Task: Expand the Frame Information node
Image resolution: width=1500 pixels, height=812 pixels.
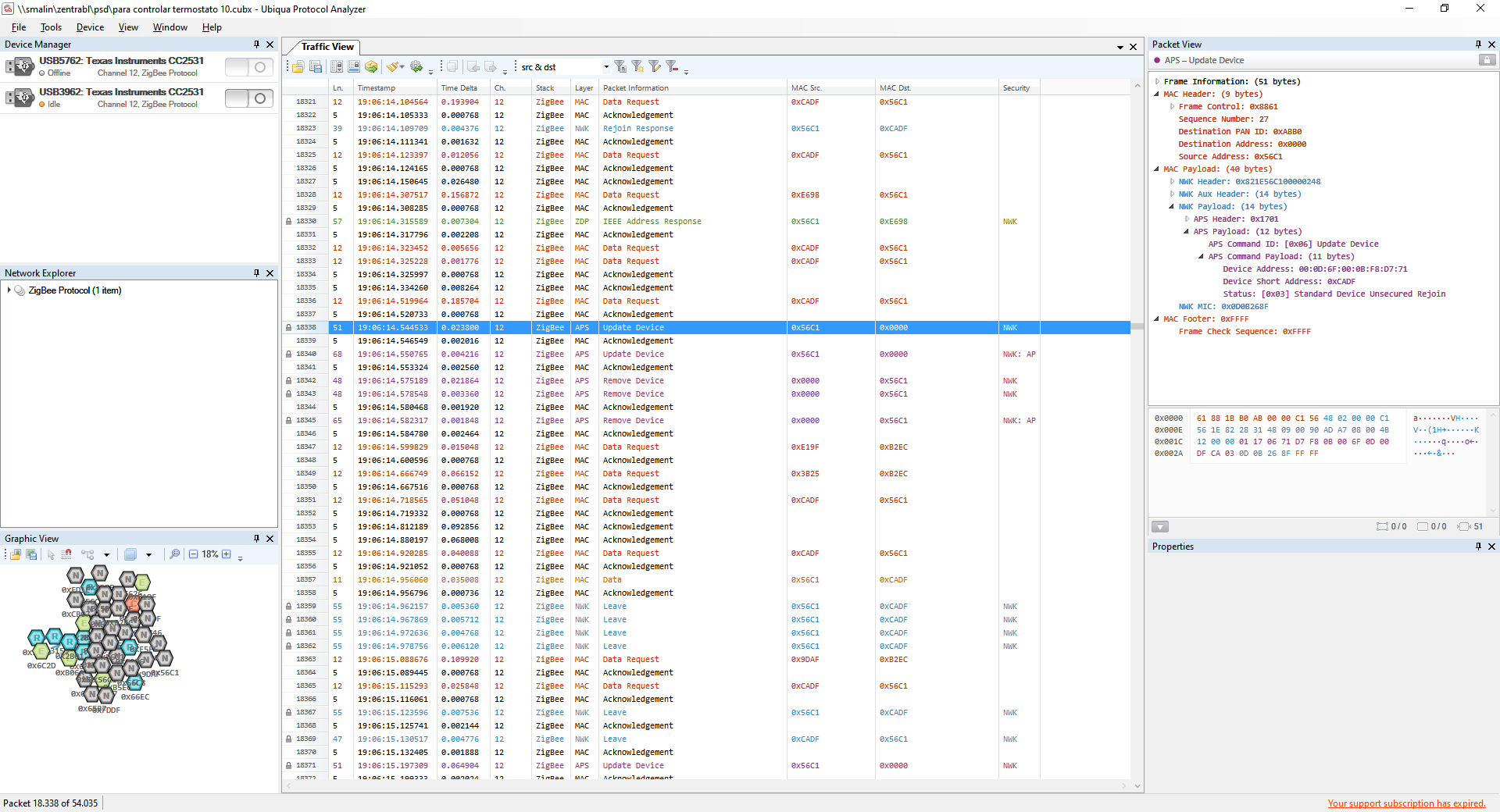Action: pos(1157,81)
